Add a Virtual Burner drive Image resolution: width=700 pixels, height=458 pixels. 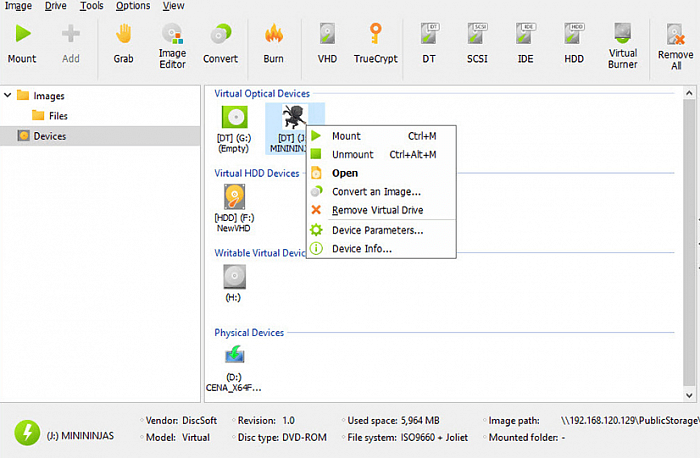[623, 46]
